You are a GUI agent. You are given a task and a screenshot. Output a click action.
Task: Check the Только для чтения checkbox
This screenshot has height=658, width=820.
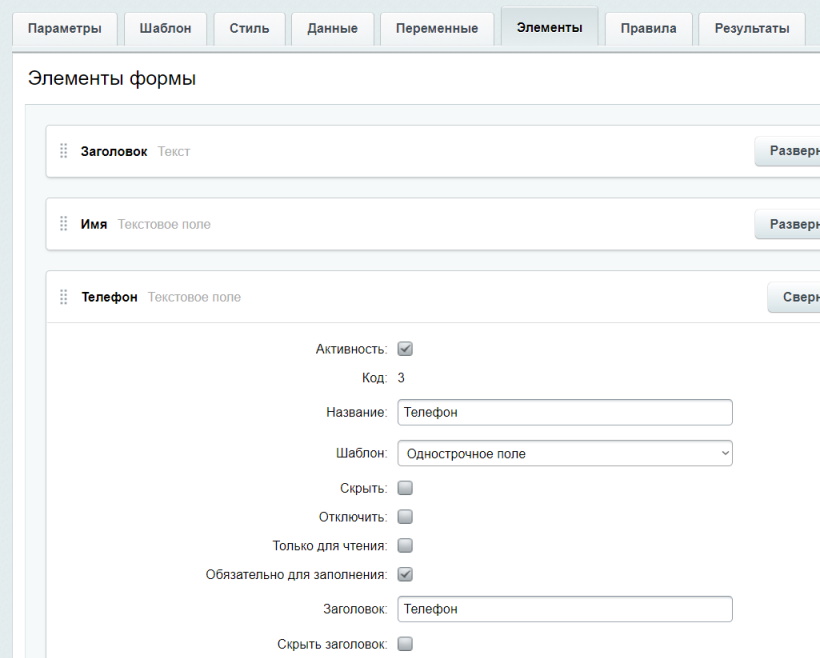[x=405, y=546]
